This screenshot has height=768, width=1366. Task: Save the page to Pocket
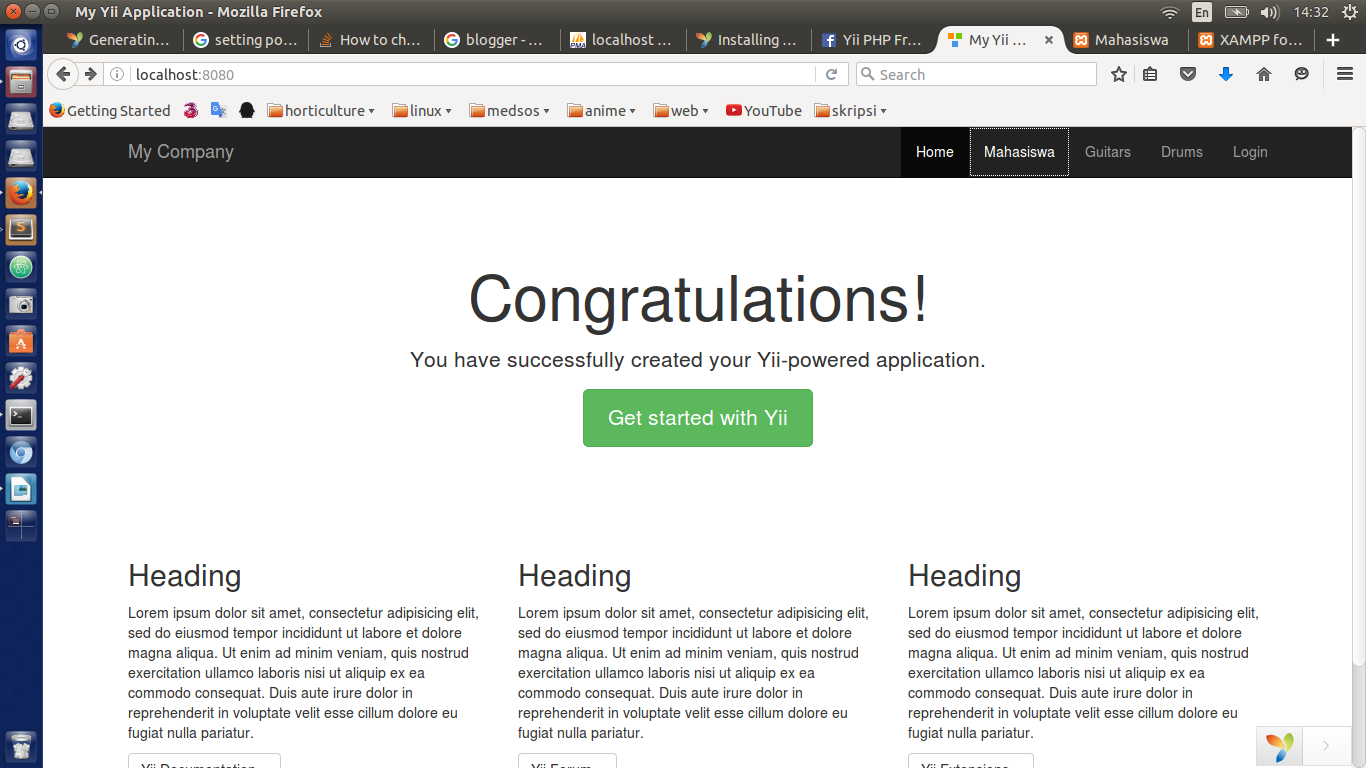coord(1188,74)
